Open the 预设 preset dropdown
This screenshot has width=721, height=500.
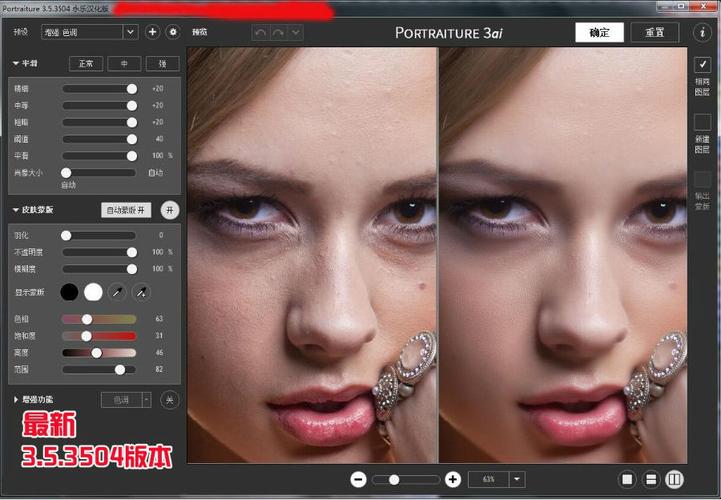coord(89,32)
